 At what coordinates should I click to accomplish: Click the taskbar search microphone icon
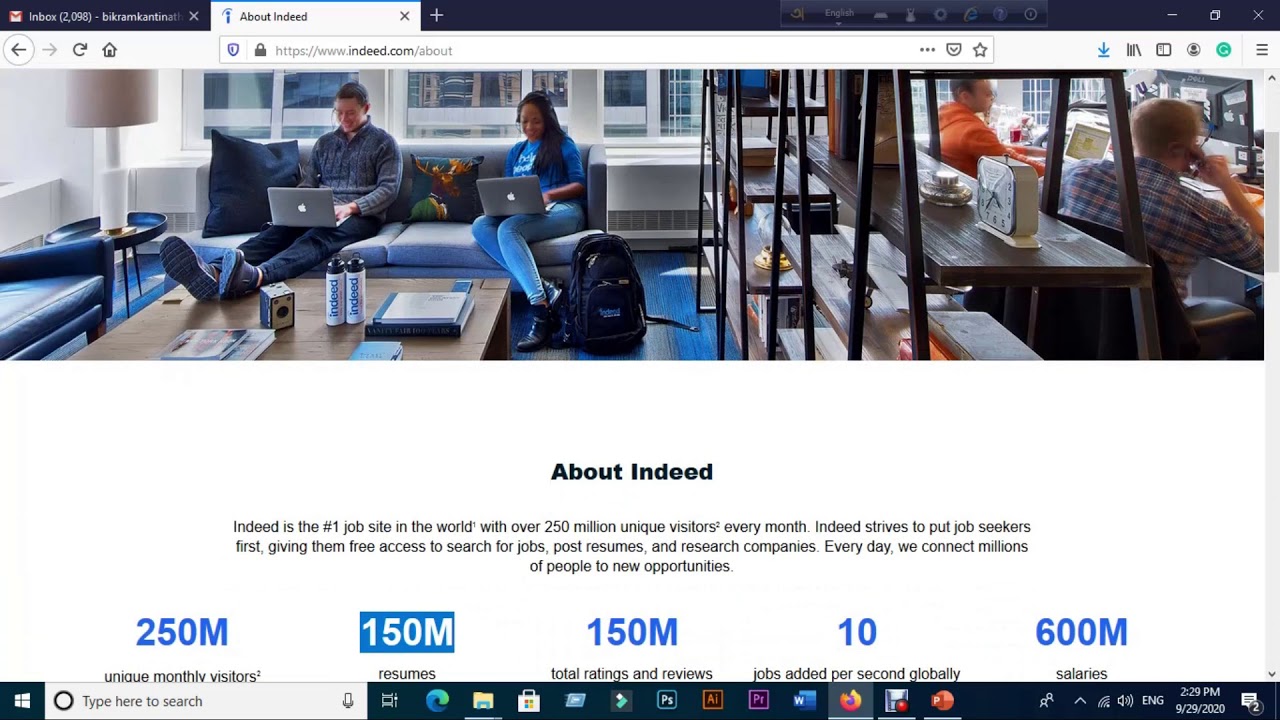[x=348, y=701]
